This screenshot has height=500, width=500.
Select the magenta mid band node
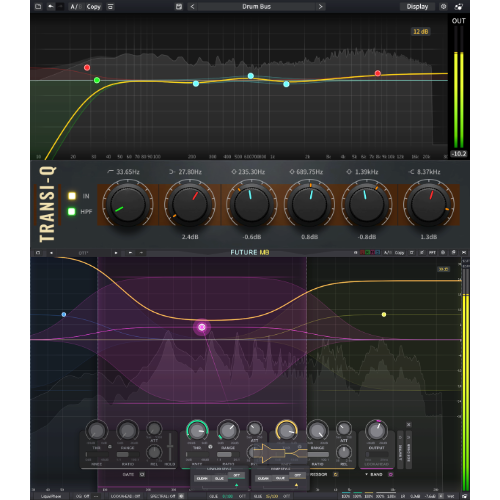pyautogui.click(x=202, y=327)
